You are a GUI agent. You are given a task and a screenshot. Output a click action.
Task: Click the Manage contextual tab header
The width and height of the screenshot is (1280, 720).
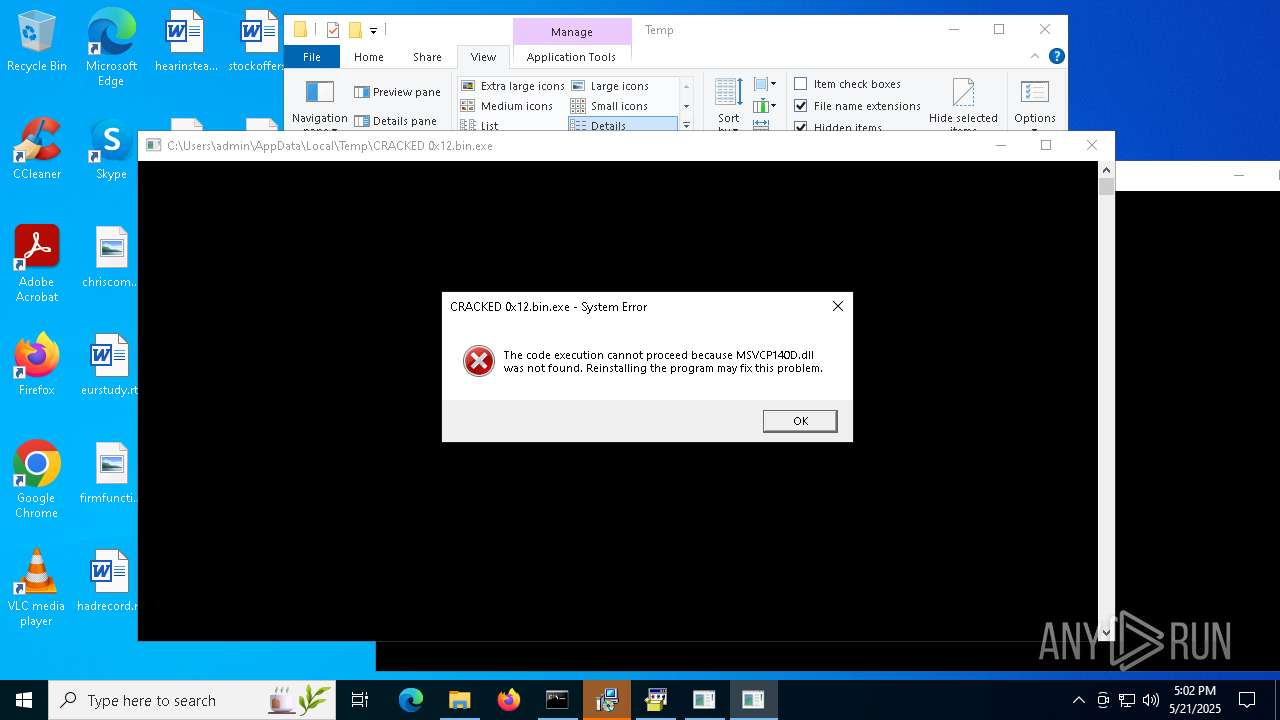pyautogui.click(x=571, y=32)
